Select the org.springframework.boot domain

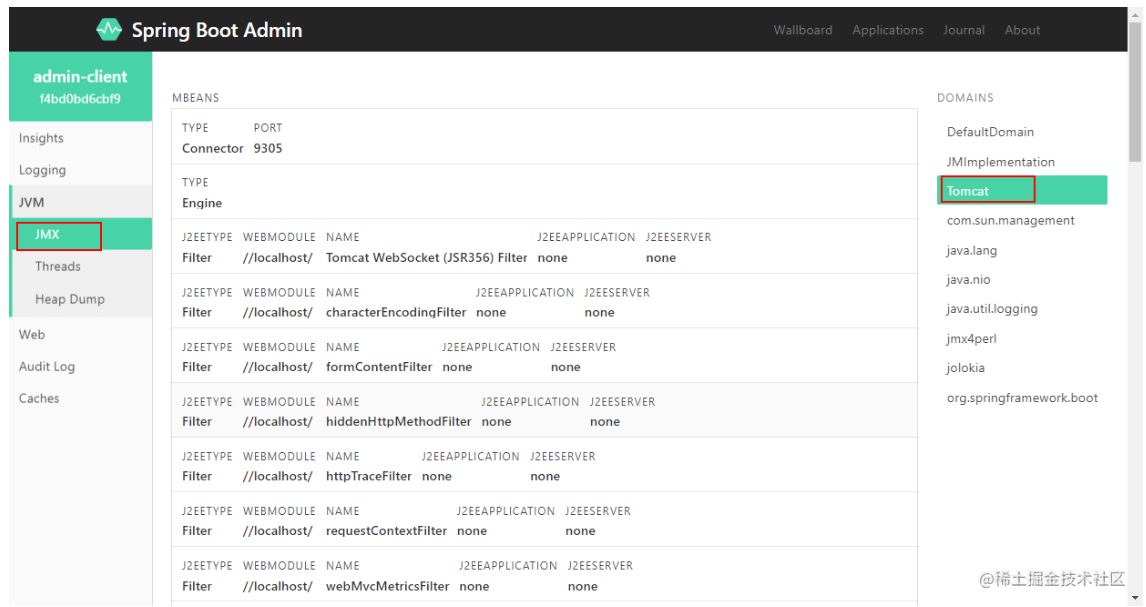[1022, 398]
